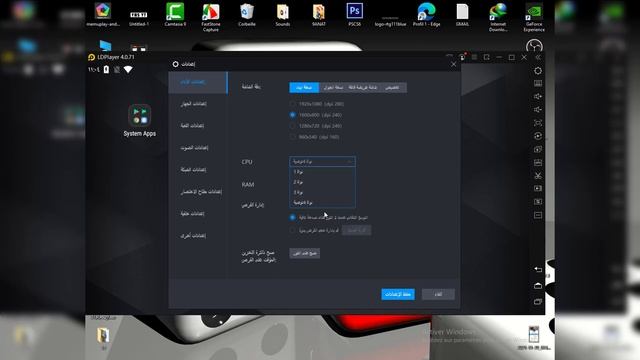Open the hamburger menu in LDPlayer title bar
Image resolution: width=640 pixels, height=360 pixels.
(474, 58)
